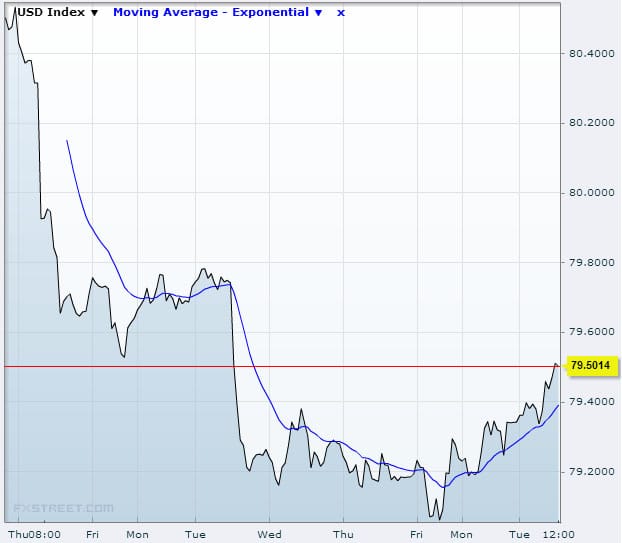Click the 79.8000 price axis label
The height and width of the screenshot is (543, 622).
pyautogui.click(x=591, y=263)
